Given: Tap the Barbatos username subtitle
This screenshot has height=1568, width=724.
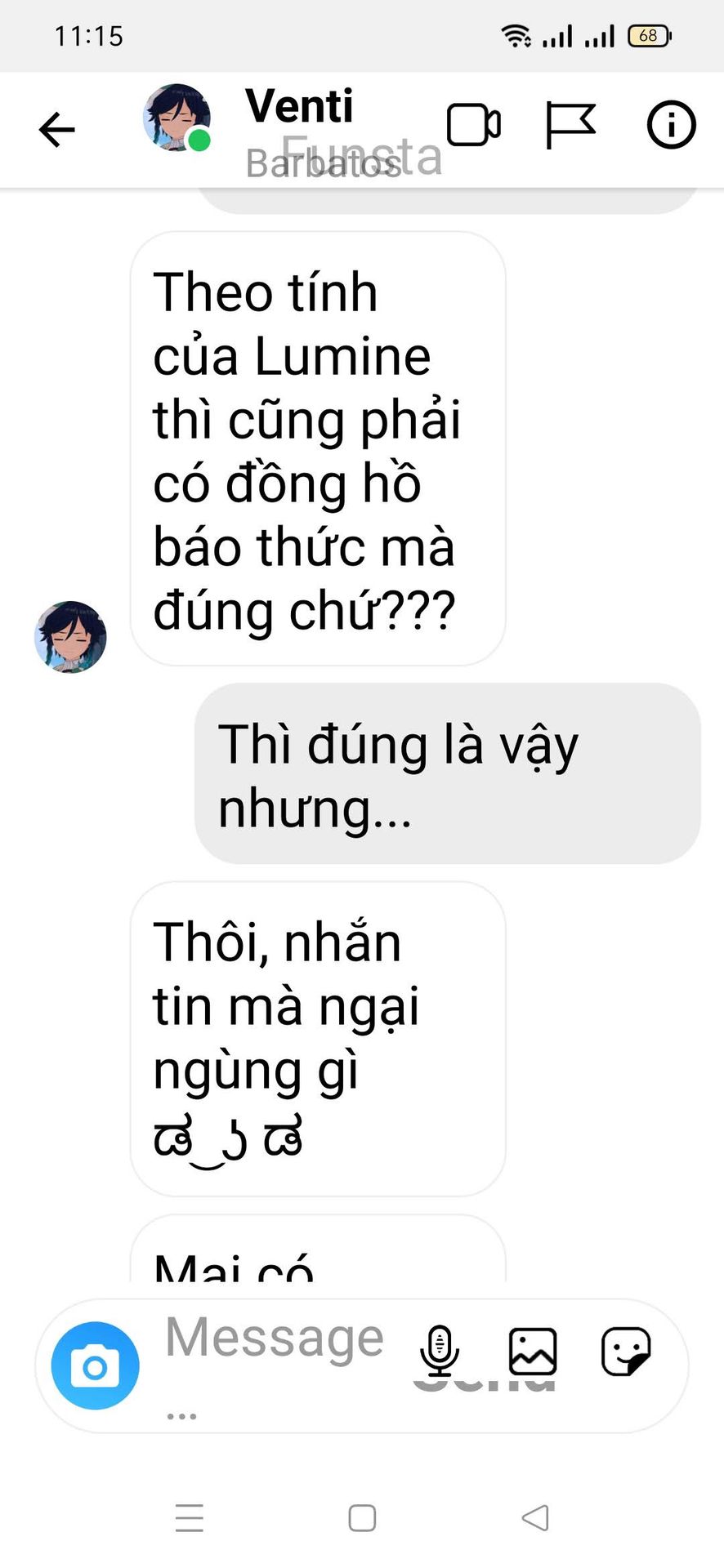Looking at the screenshot, I should tap(324, 163).
